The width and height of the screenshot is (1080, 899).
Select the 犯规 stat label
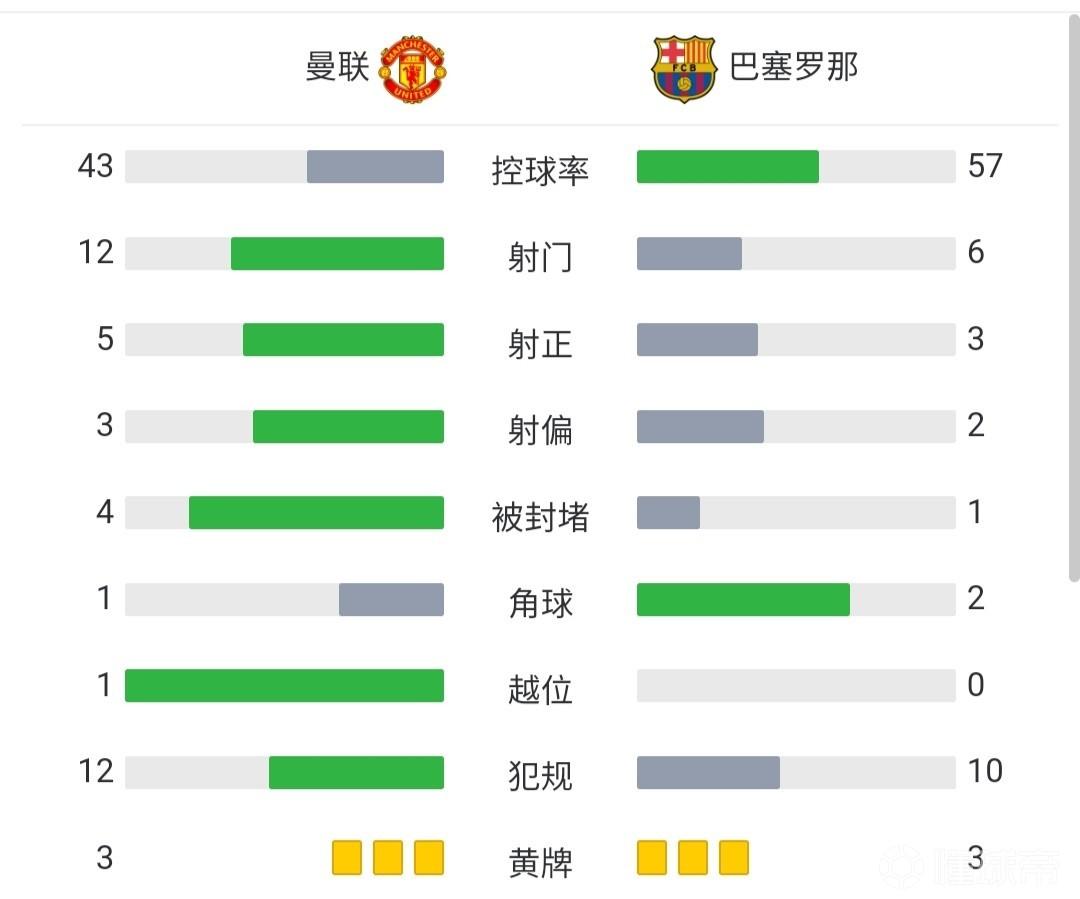(x=540, y=775)
